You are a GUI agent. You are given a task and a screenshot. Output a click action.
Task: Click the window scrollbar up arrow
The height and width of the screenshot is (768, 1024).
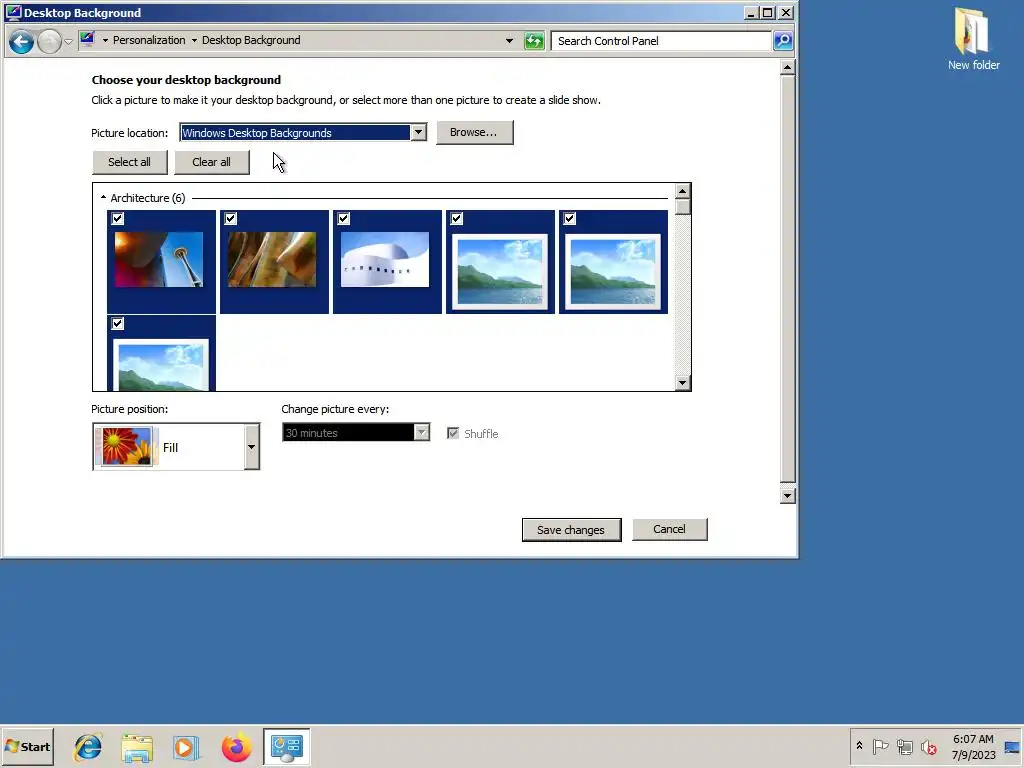click(x=788, y=67)
